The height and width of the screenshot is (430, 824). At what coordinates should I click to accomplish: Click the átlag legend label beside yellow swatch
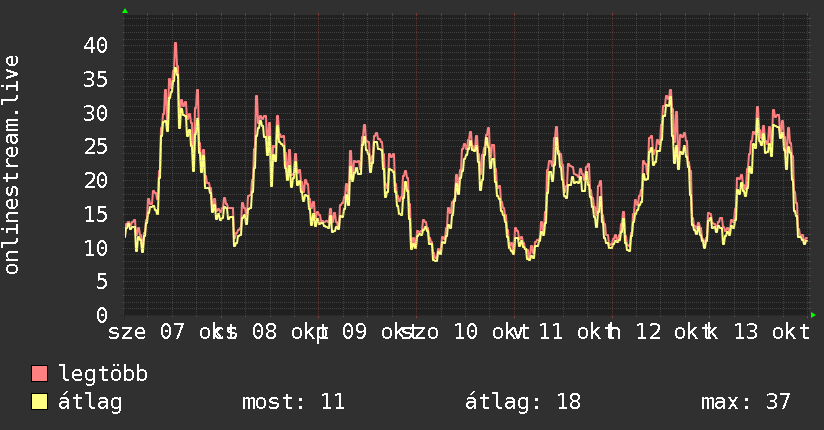coord(90,402)
